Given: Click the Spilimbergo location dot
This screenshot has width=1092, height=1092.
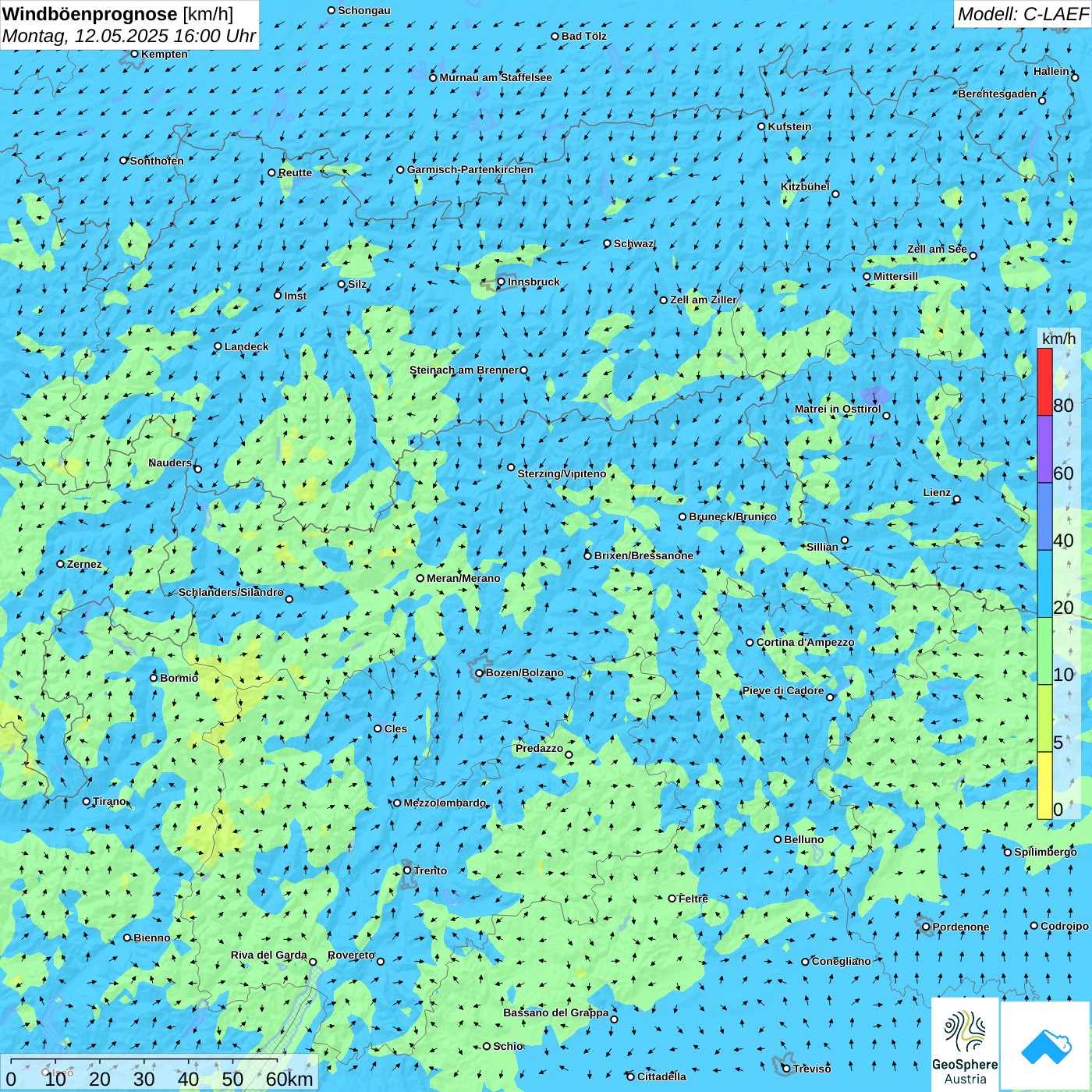Looking at the screenshot, I should [x=1008, y=853].
